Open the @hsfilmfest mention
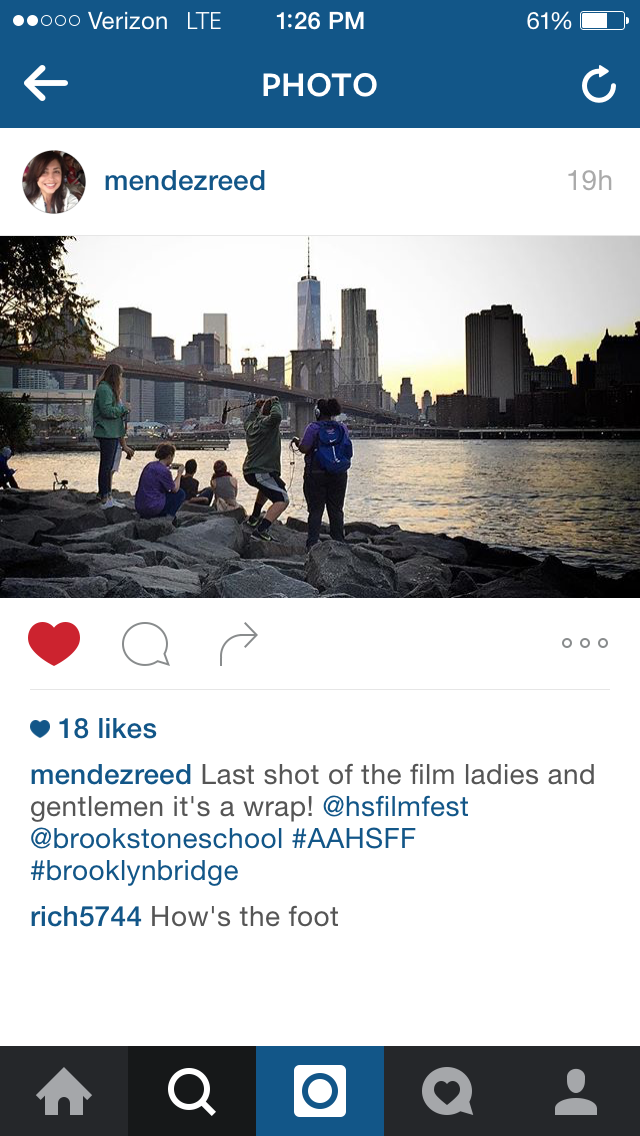The width and height of the screenshot is (640, 1136). coord(396,807)
